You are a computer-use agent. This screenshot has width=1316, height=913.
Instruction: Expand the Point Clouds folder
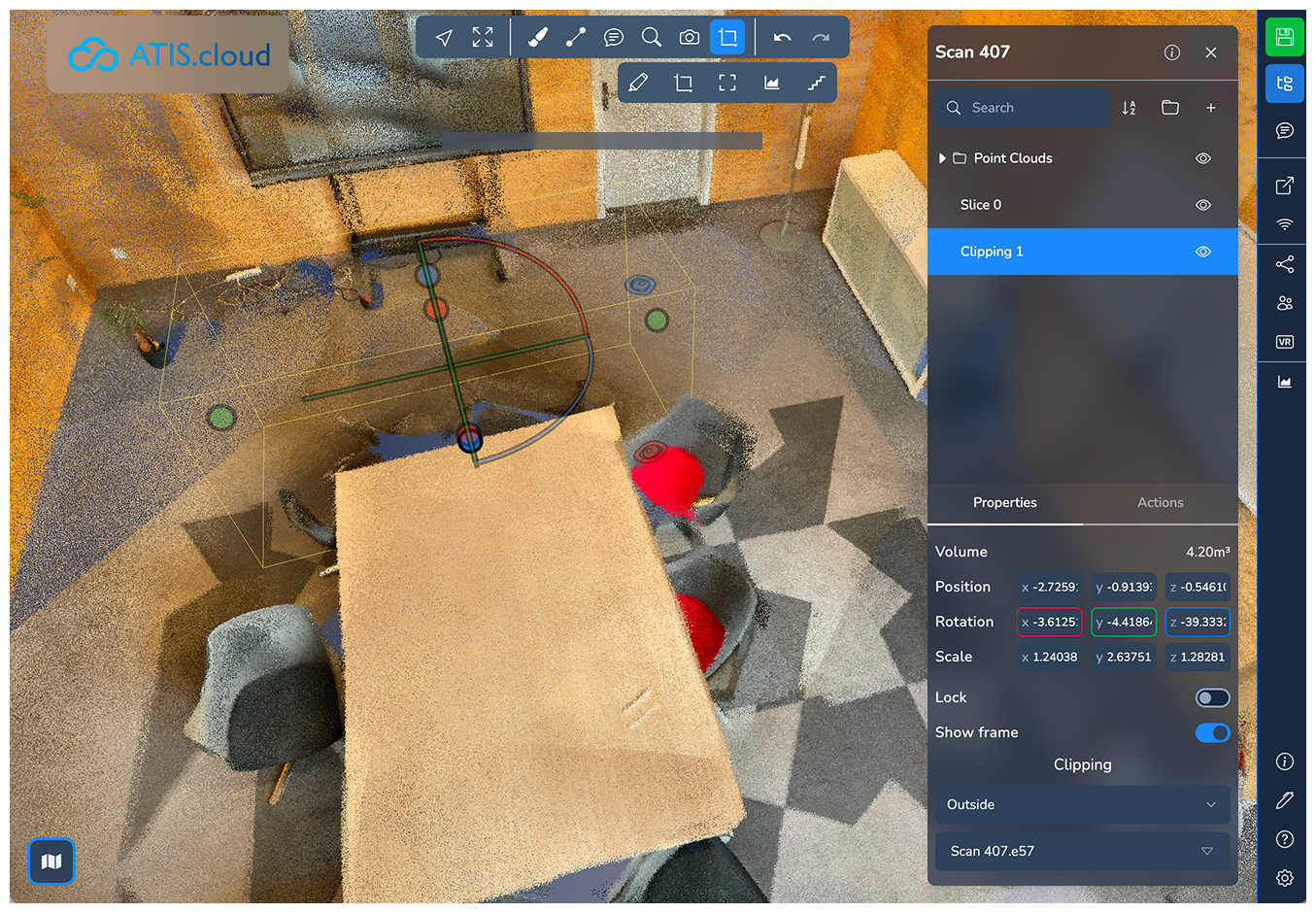[942, 158]
